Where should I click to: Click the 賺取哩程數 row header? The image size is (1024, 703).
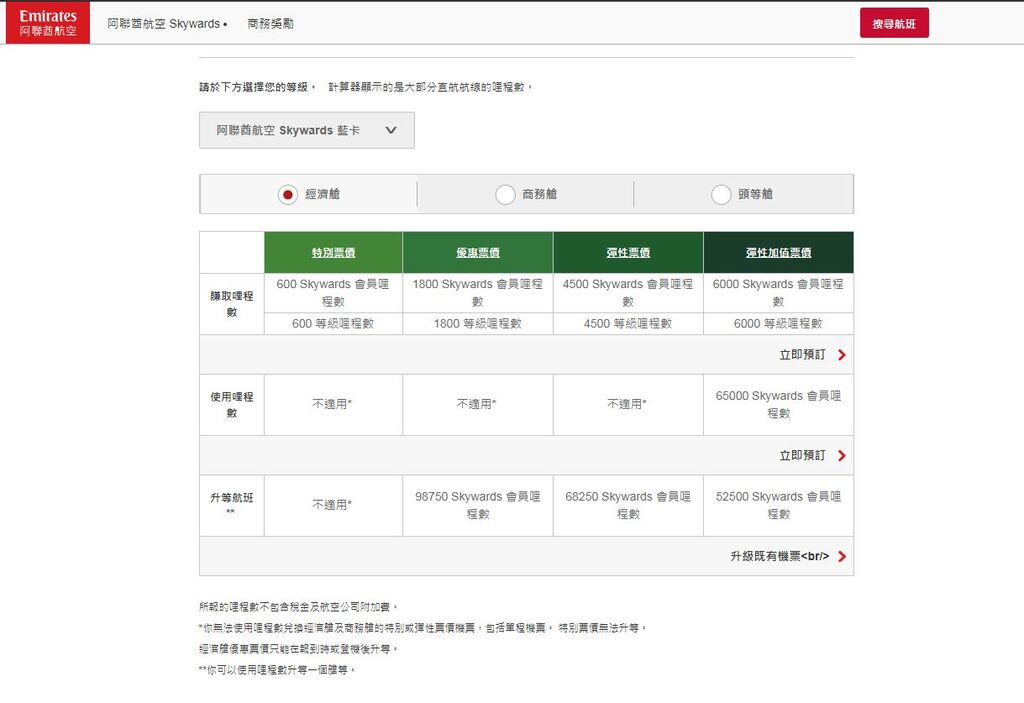pyautogui.click(x=232, y=304)
